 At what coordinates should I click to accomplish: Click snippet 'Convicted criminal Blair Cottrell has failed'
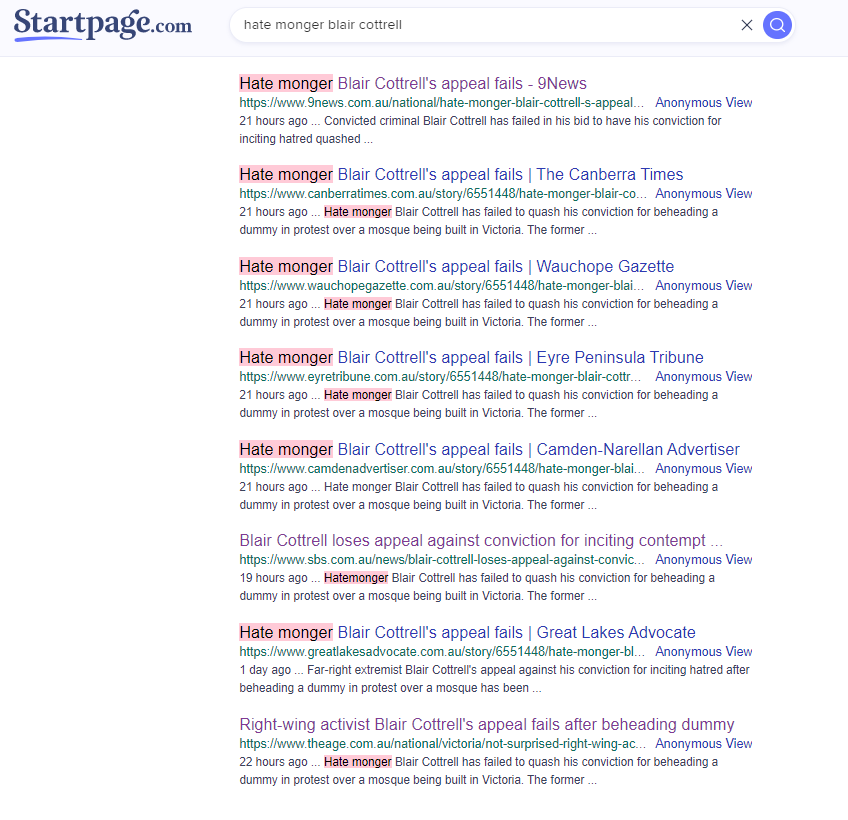click(x=480, y=129)
